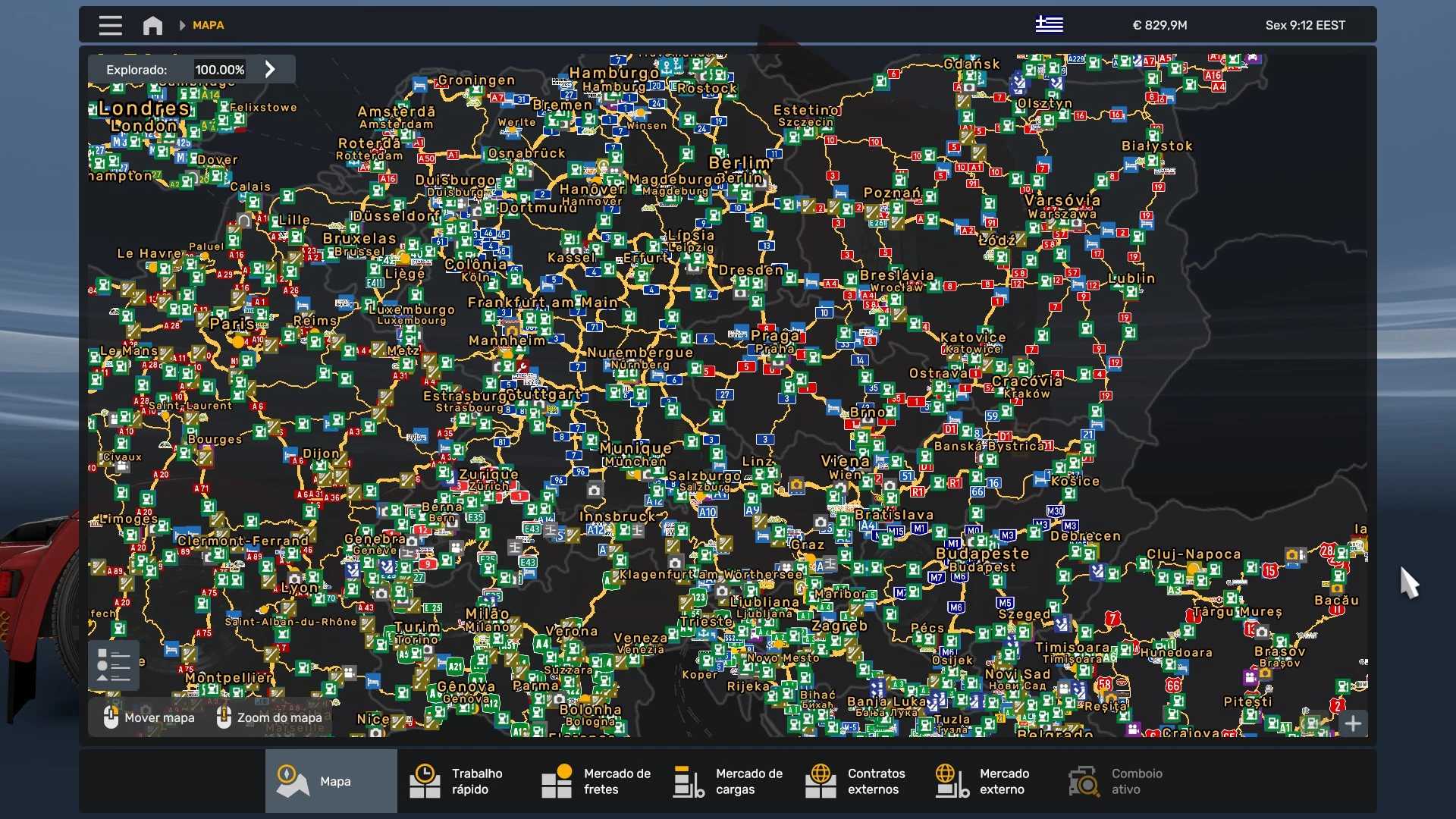Click the Berlim city label on map
The width and height of the screenshot is (1456, 819).
point(739,162)
